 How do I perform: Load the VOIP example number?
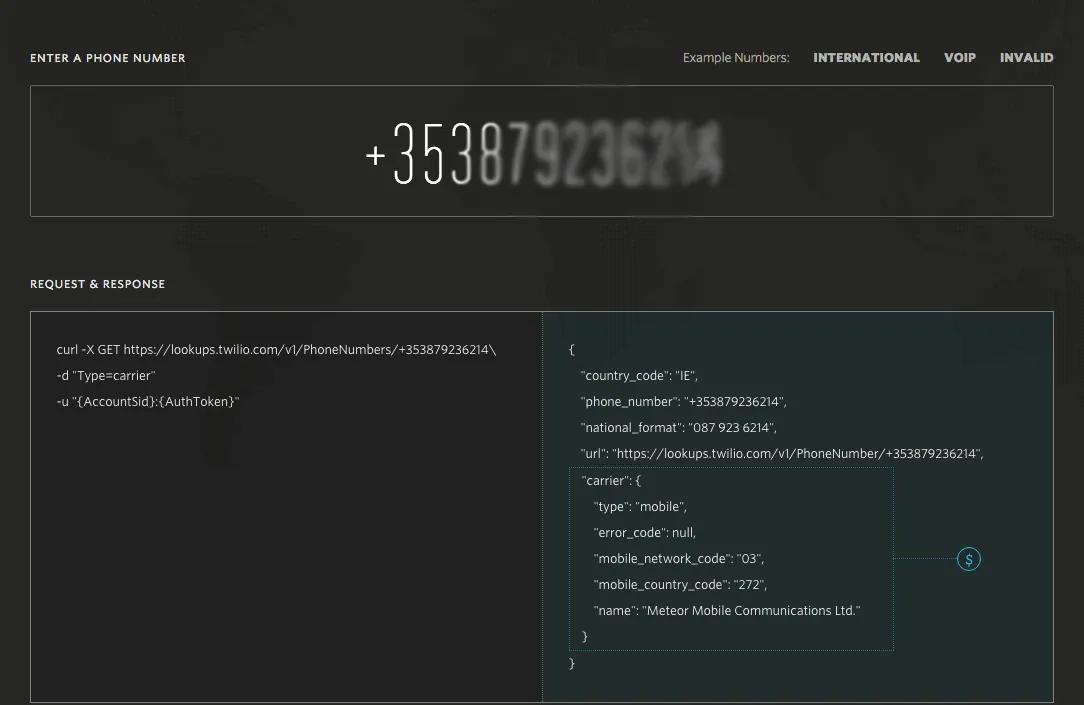click(960, 57)
